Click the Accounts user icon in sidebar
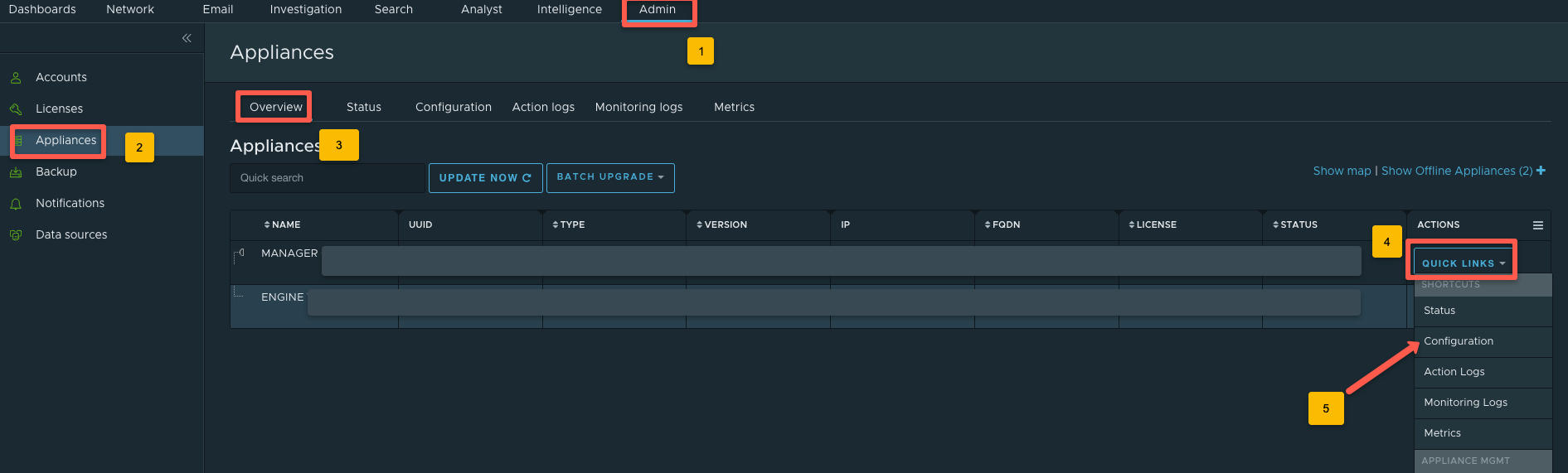 pyautogui.click(x=16, y=78)
